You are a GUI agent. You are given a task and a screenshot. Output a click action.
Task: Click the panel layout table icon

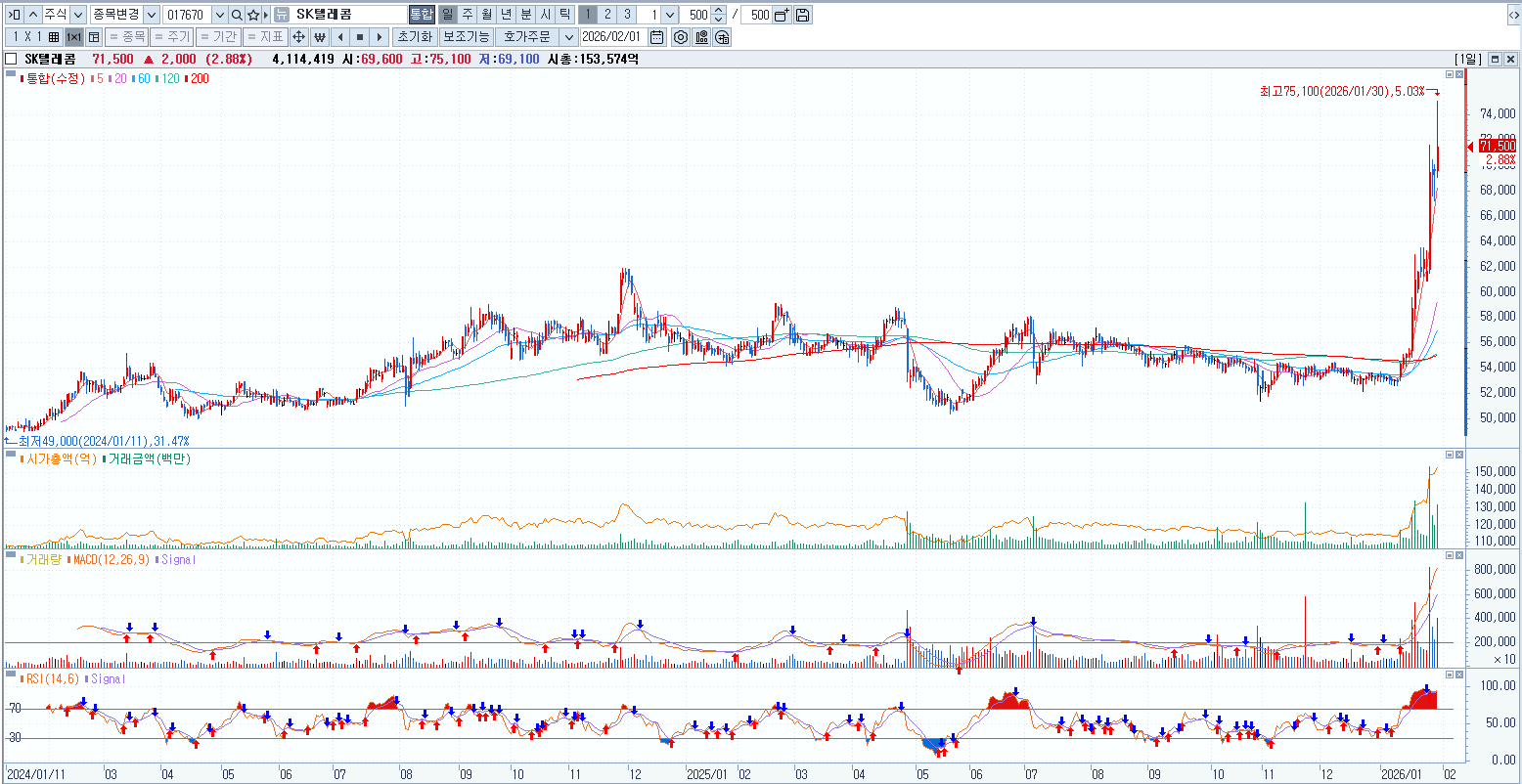pos(94,37)
